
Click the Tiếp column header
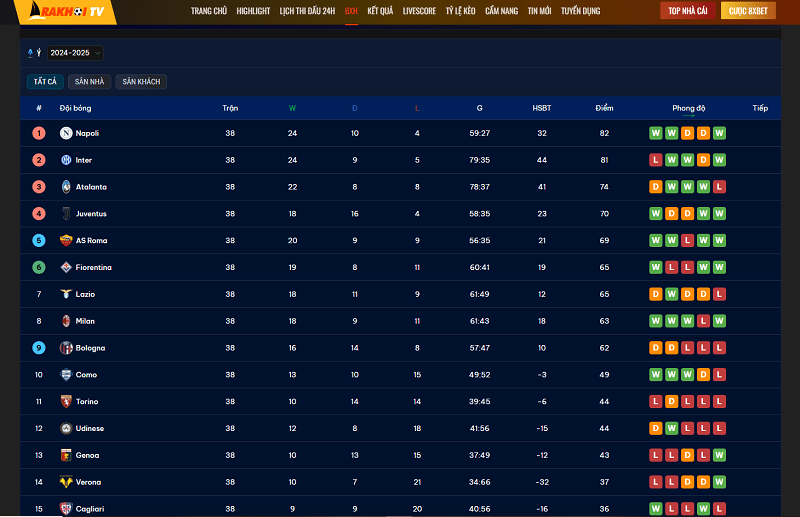pos(760,108)
